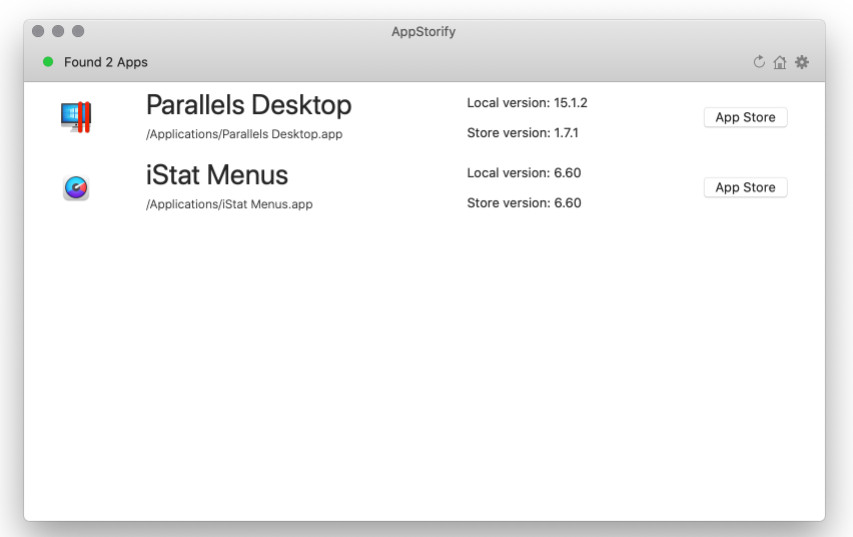
Task: Click the /Applications/iStat Menus.app path
Action: (229, 204)
